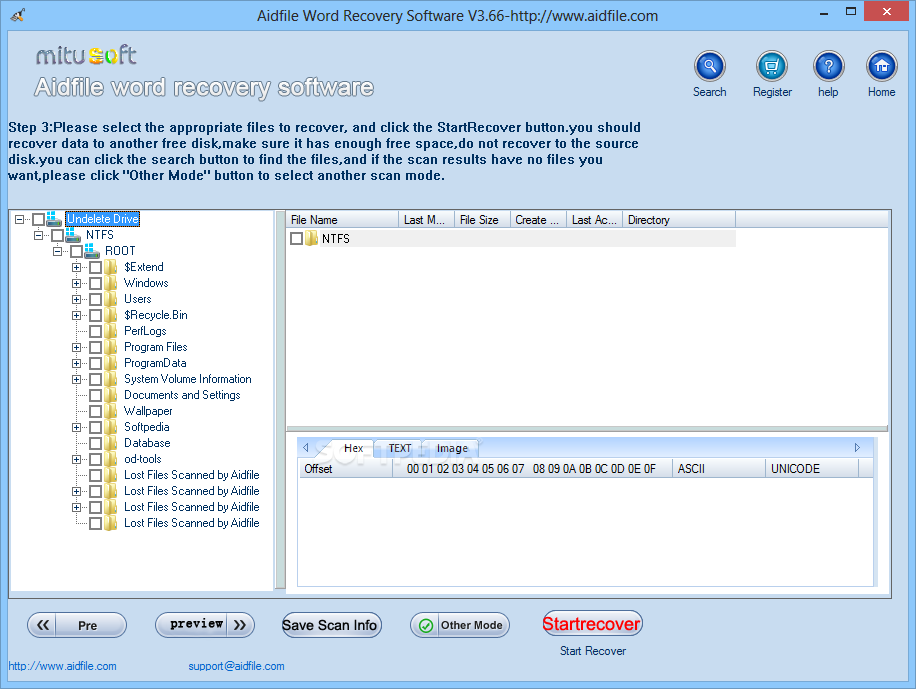
Task: Click the $Recycle.Bin folder icon
Action: point(110,315)
